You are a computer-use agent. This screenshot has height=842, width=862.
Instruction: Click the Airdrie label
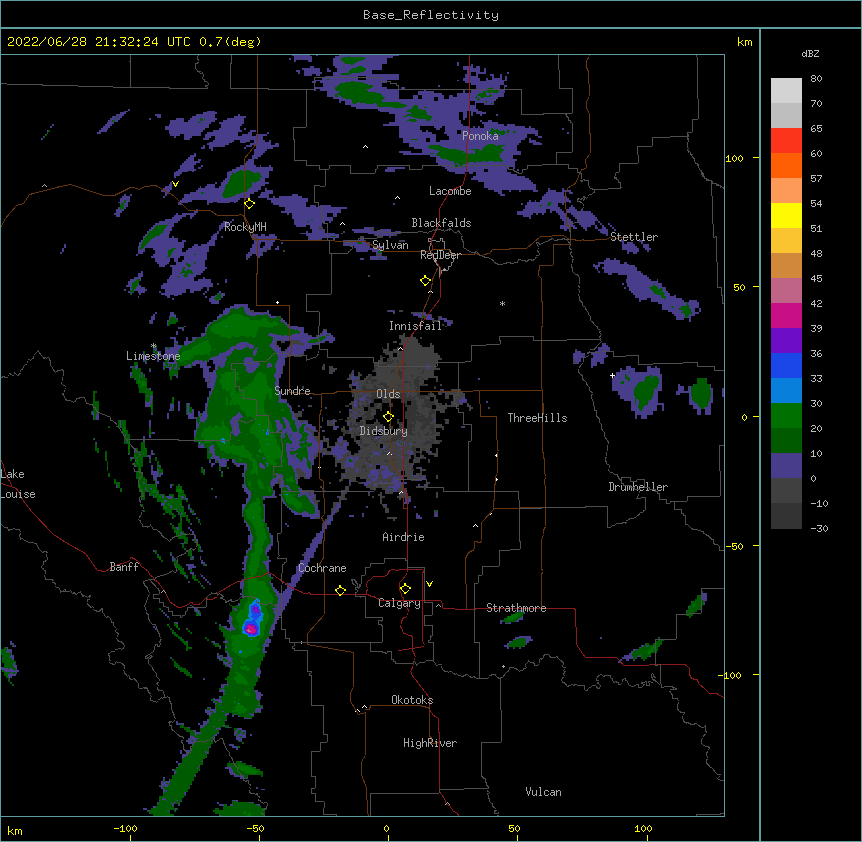pyautogui.click(x=404, y=537)
